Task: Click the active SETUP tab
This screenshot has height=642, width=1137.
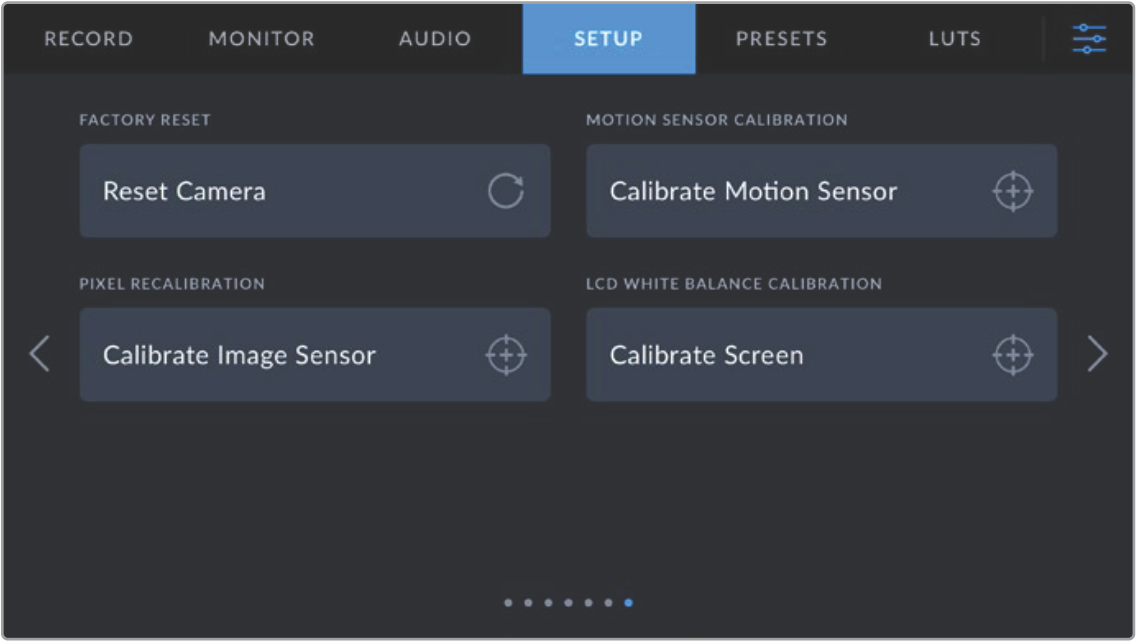Action: (608, 39)
